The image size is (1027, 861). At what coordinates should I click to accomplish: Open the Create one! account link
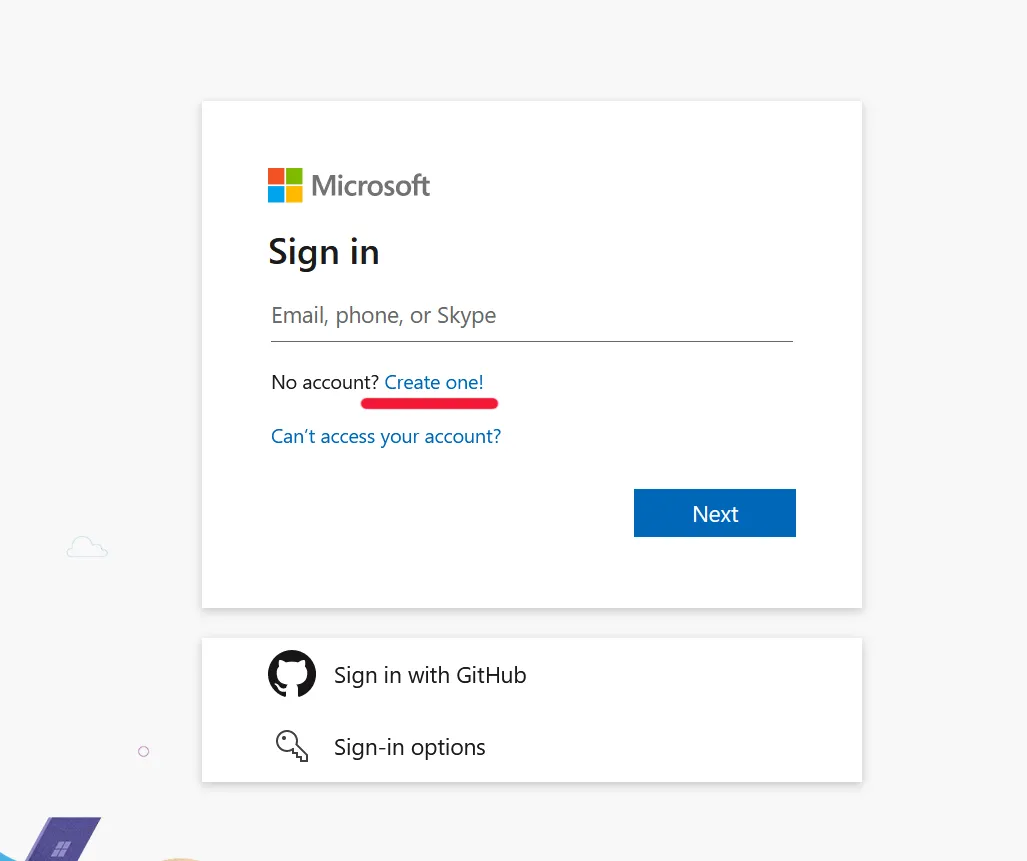tap(433, 382)
